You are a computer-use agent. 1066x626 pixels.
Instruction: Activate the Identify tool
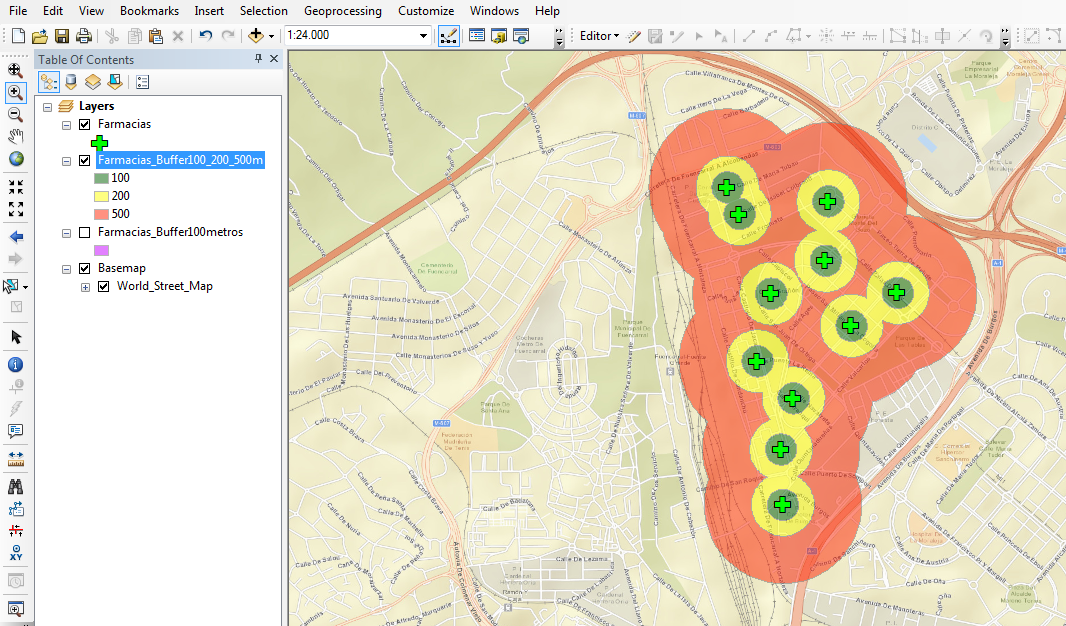15,365
